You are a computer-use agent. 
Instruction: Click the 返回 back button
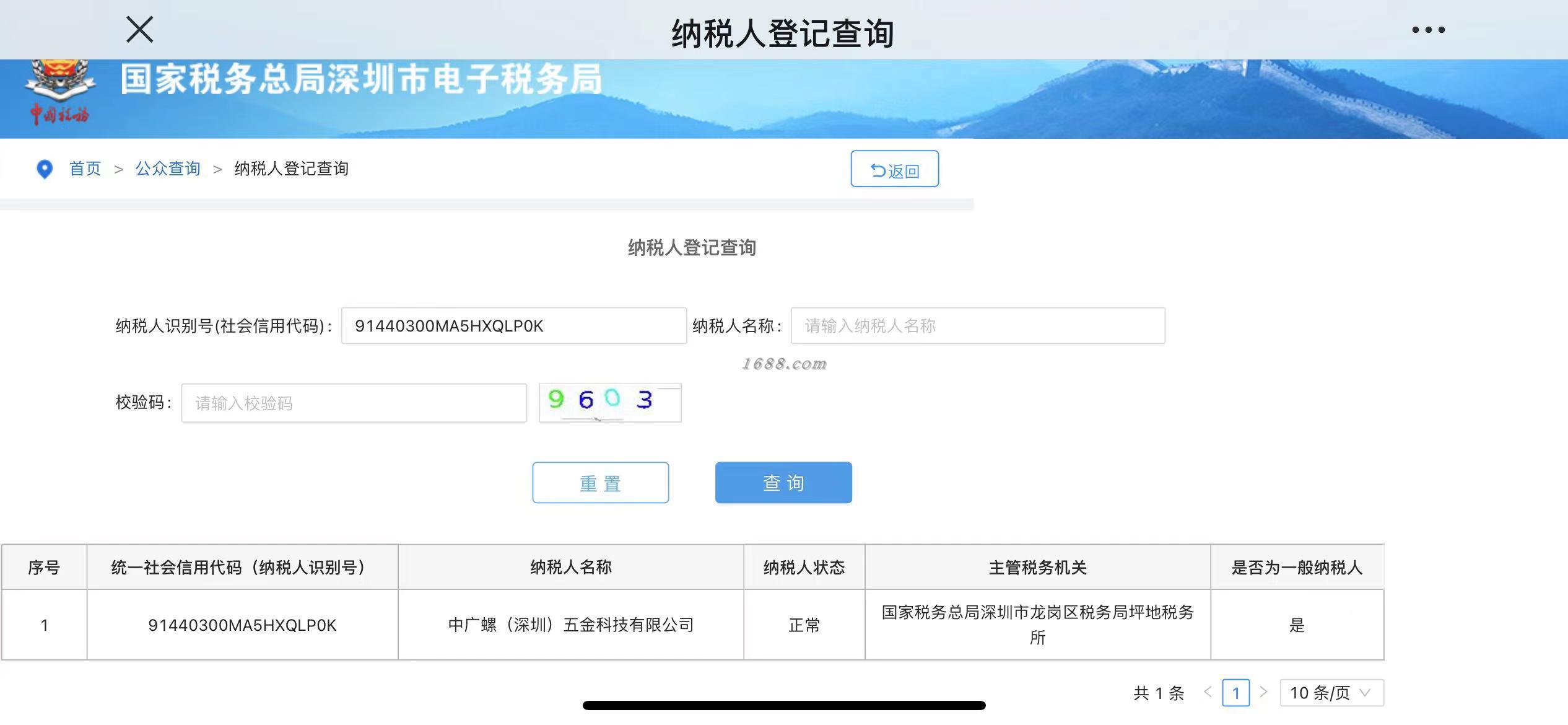coord(894,169)
